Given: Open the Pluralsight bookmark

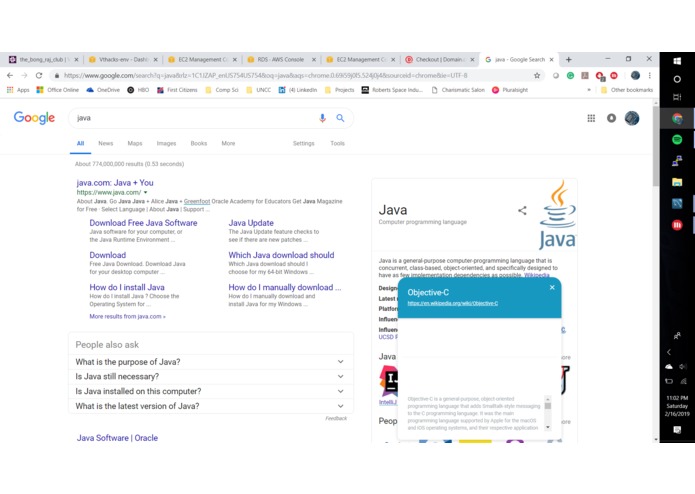Looking at the screenshot, I should (x=510, y=90).
